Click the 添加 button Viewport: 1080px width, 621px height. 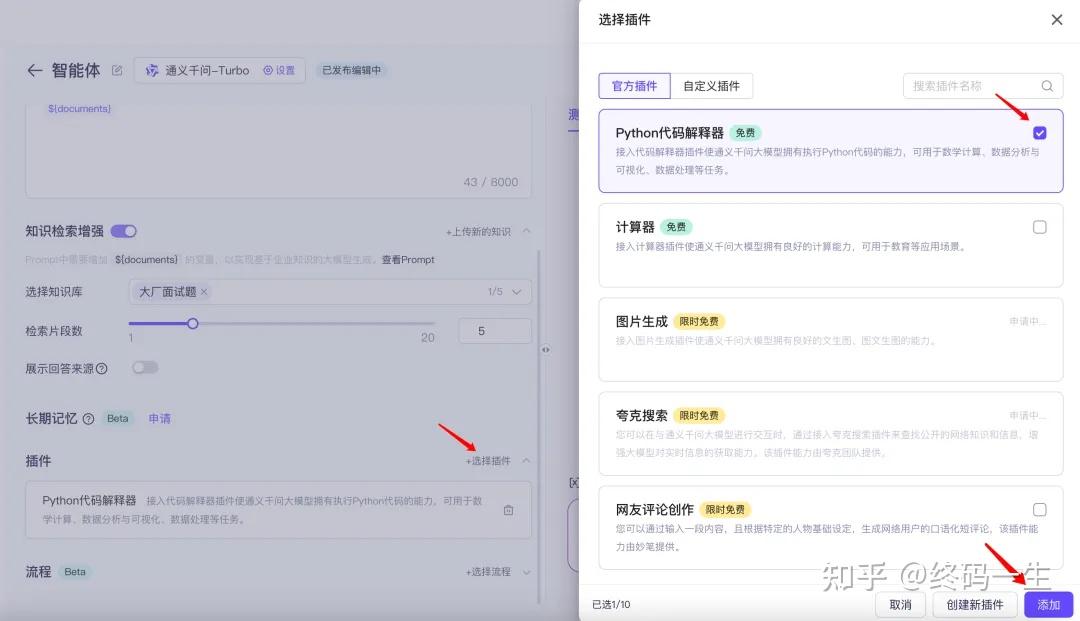pos(1048,605)
